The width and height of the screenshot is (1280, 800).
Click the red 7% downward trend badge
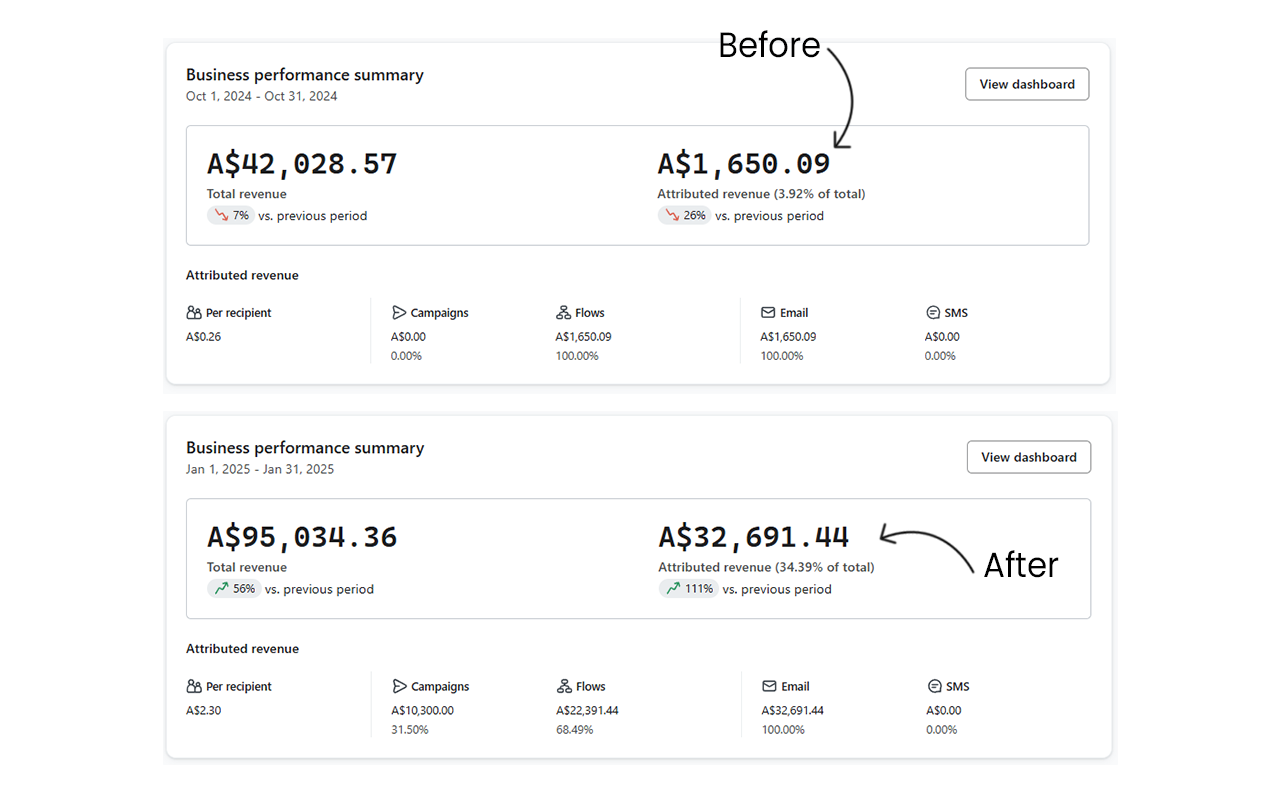click(x=231, y=216)
